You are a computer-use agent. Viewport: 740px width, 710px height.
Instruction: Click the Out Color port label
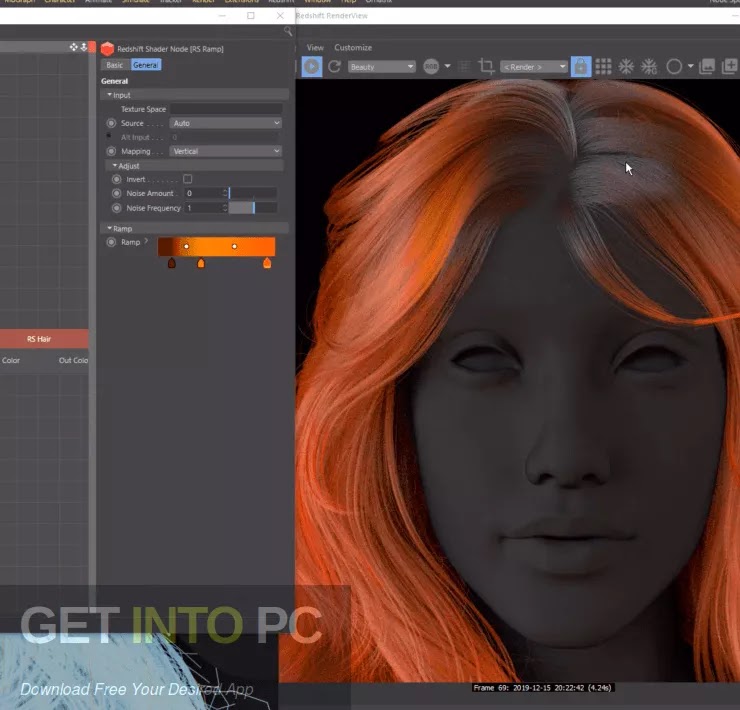73,361
